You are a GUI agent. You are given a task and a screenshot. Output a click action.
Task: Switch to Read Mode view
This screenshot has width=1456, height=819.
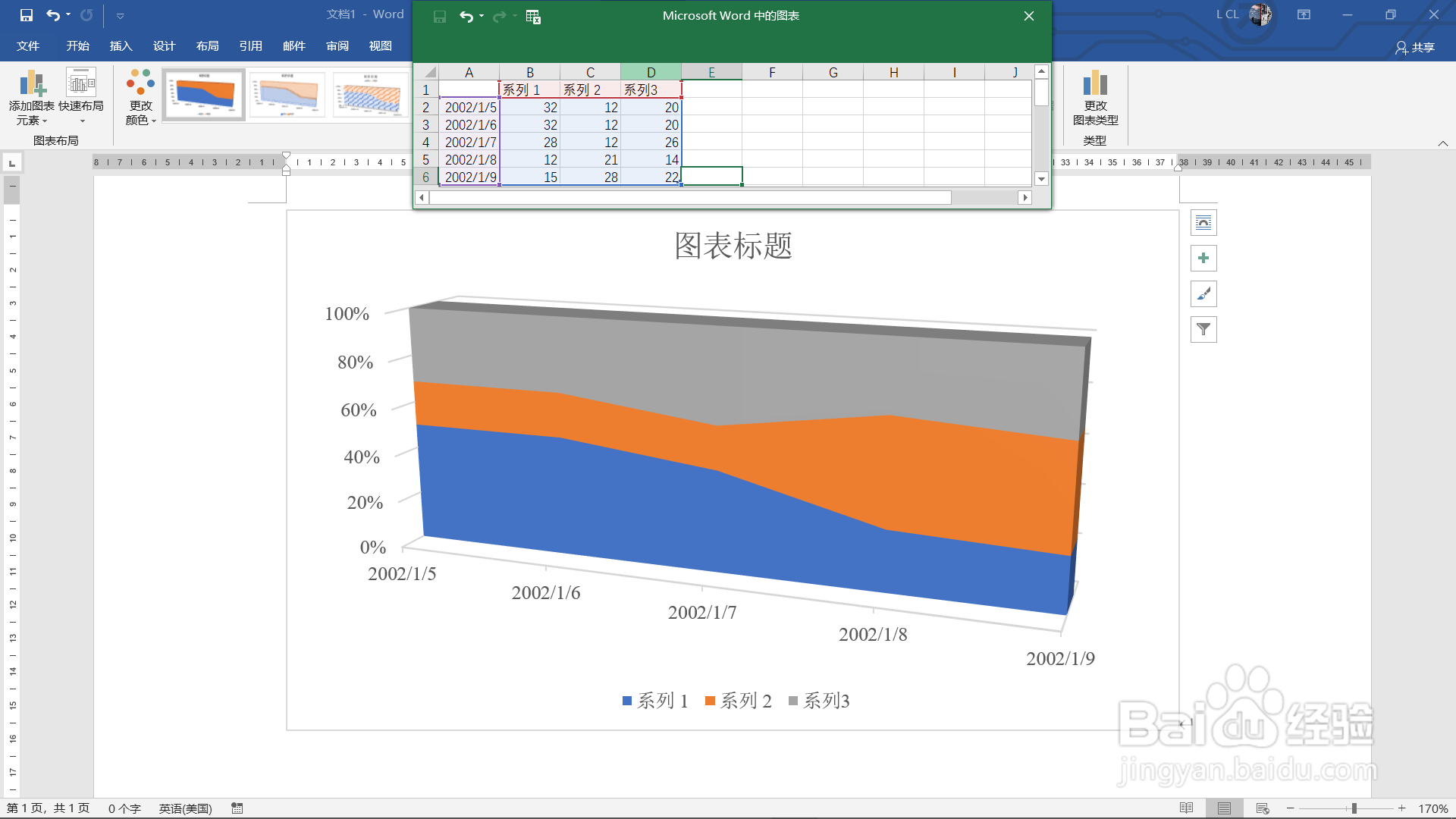(x=1187, y=808)
